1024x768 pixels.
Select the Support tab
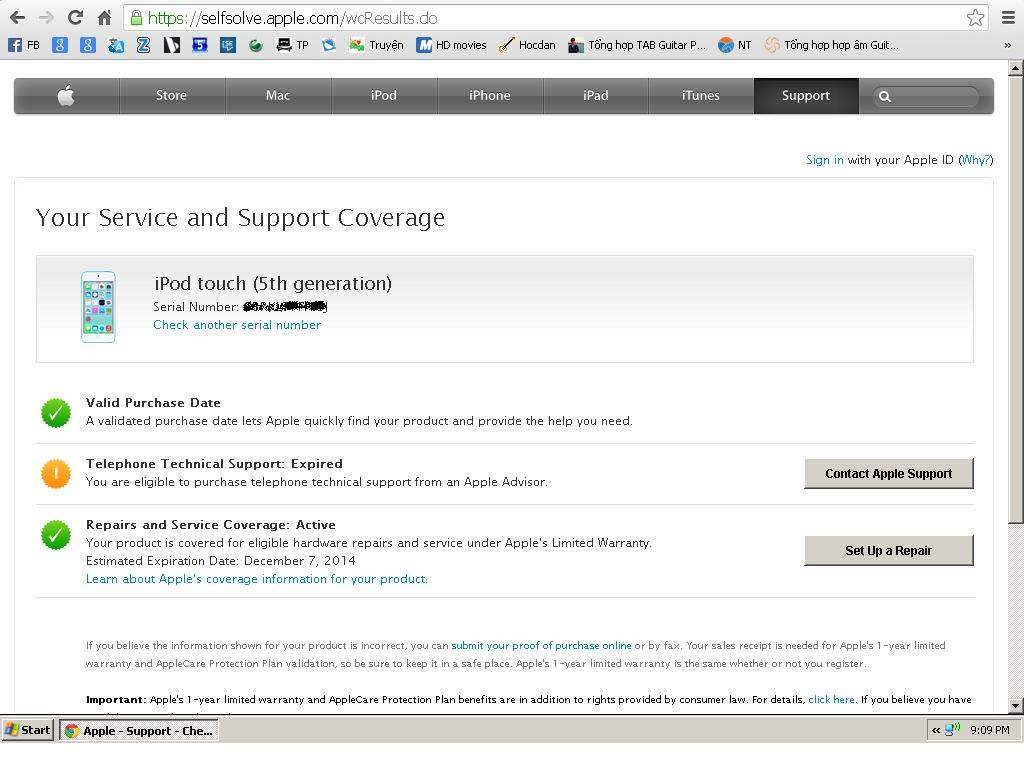[x=806, y=96]
